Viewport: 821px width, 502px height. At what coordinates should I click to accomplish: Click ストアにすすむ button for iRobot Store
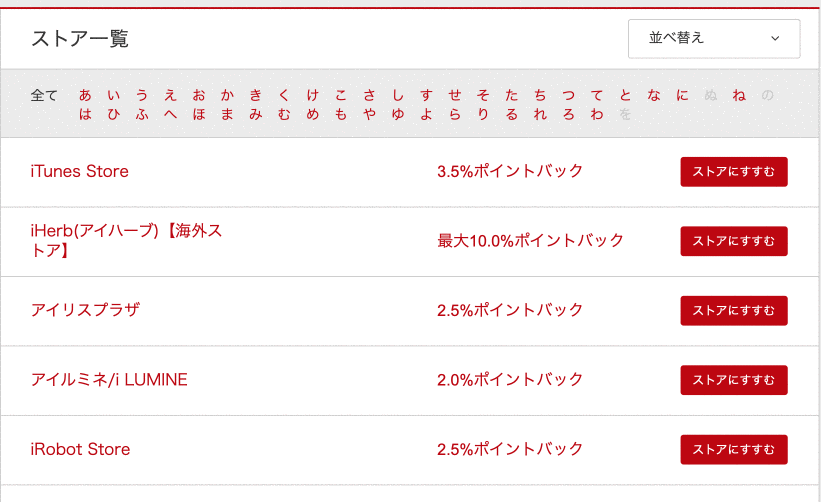click(734, 450)
